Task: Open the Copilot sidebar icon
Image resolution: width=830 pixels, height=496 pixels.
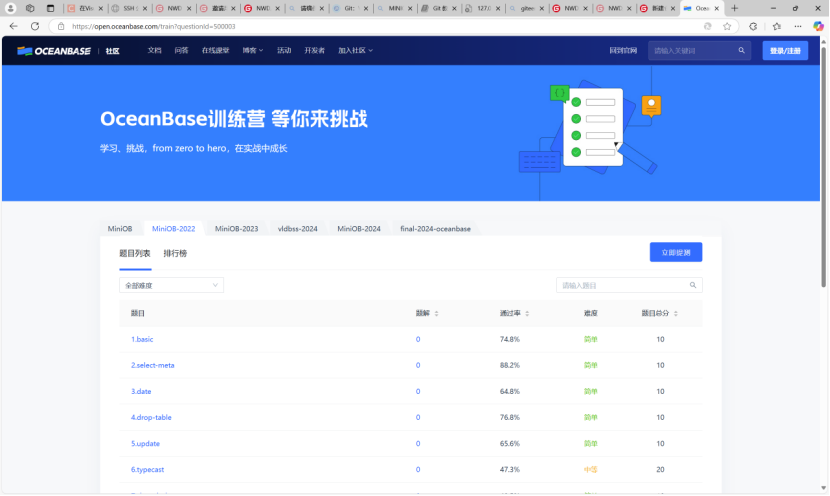Action: 818,26
